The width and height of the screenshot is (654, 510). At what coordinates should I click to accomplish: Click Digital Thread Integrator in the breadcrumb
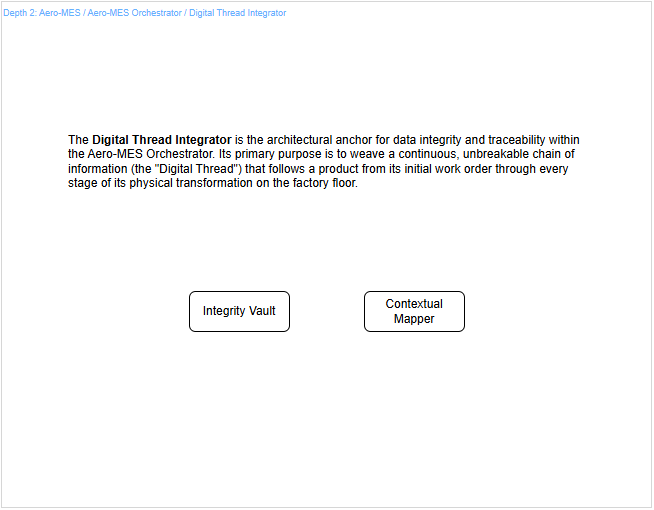tap(237, 13)
